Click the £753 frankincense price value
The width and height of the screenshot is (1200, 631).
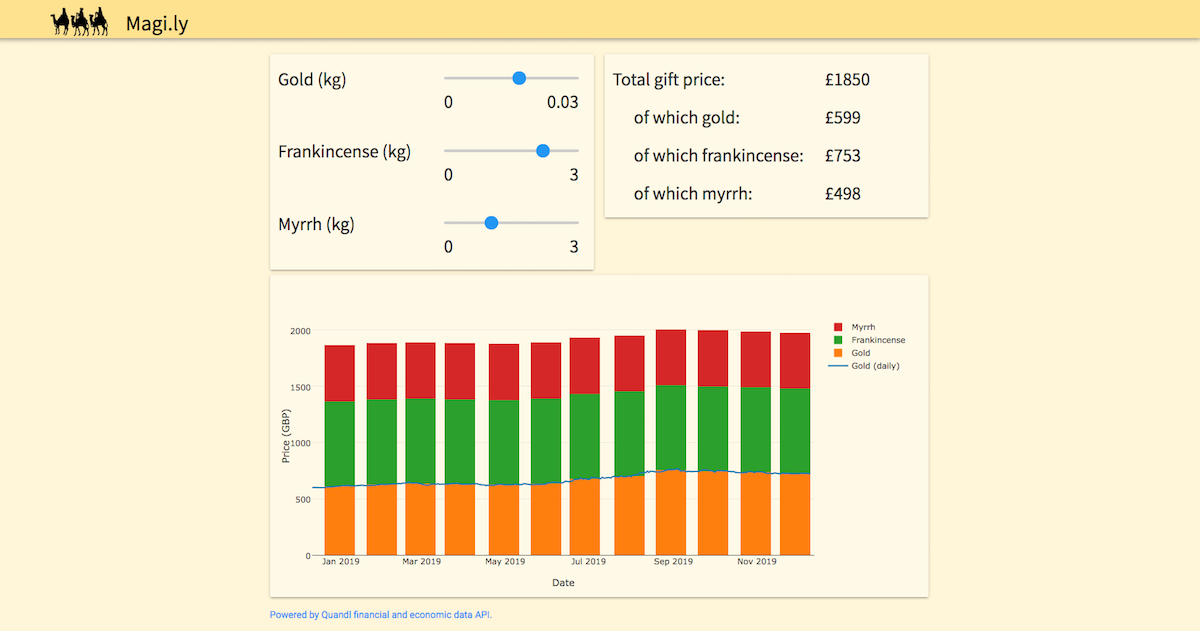(x=842, y=156)
